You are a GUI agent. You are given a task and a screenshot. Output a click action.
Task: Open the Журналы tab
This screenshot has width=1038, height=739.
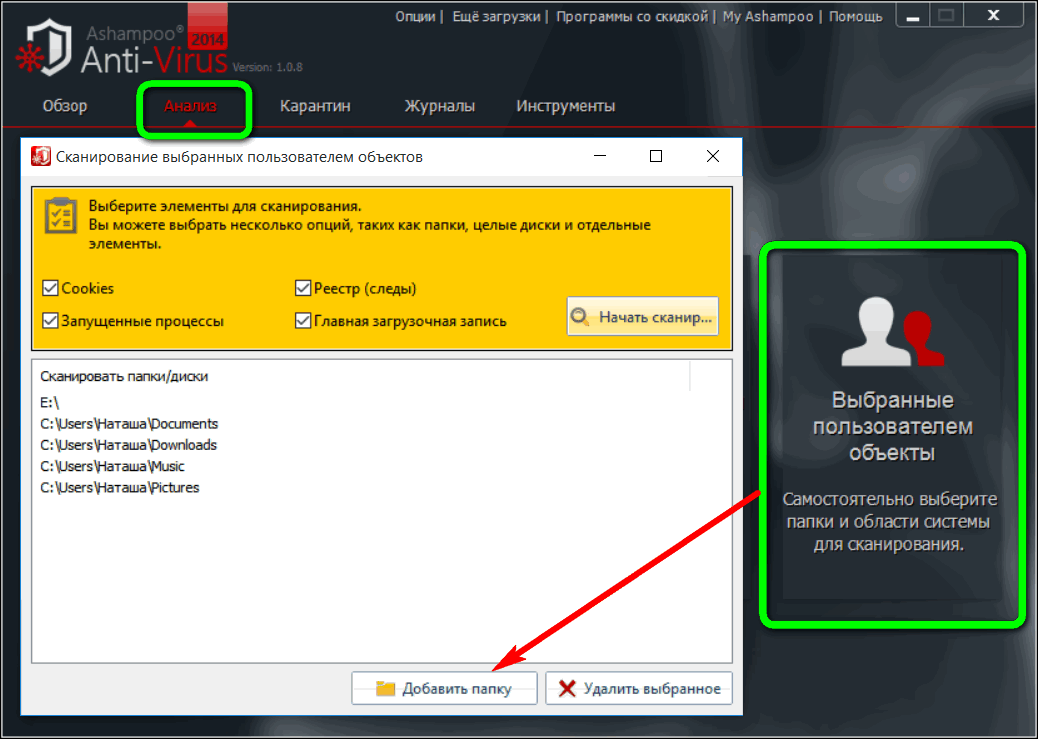(x=439, y=106)
